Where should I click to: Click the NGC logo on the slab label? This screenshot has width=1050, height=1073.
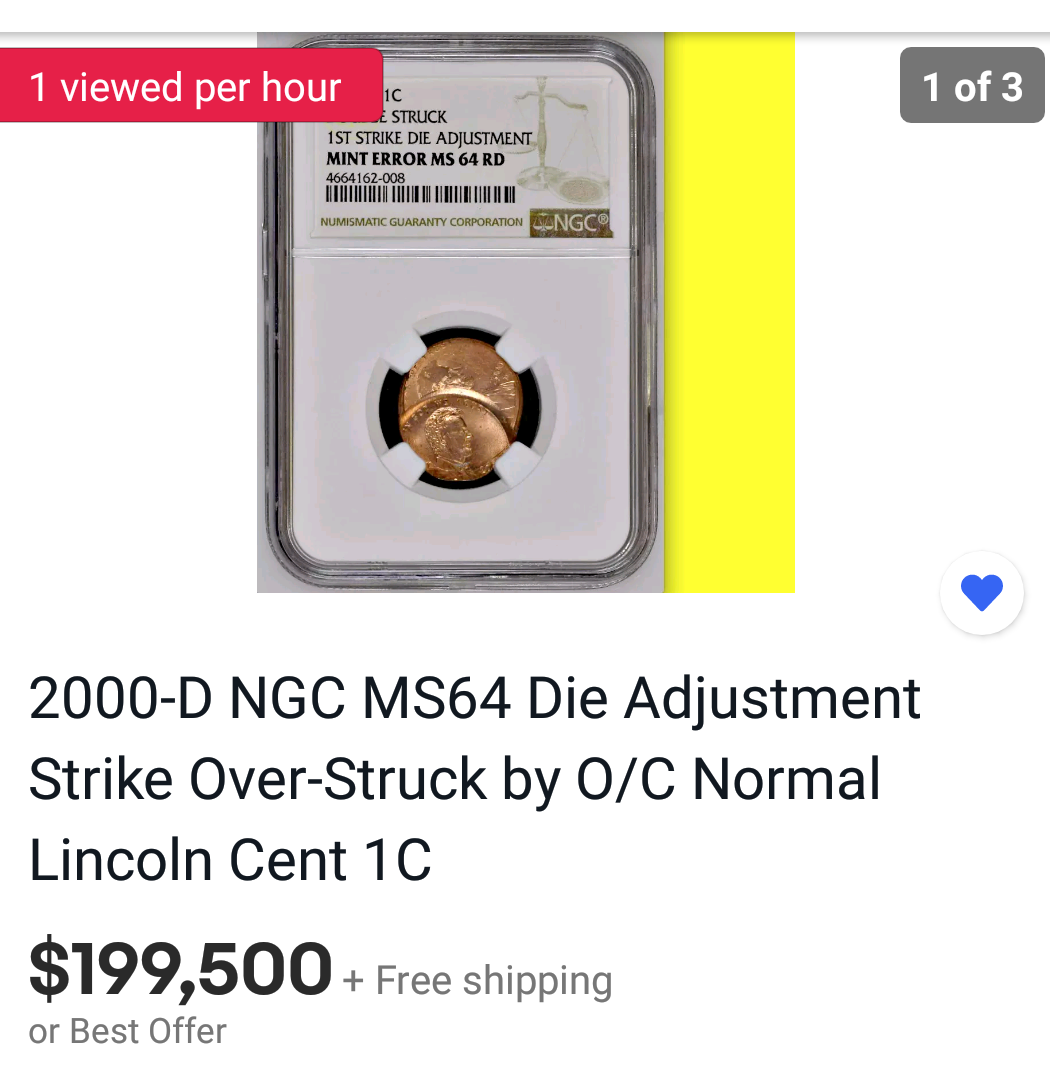pos(571,223)
